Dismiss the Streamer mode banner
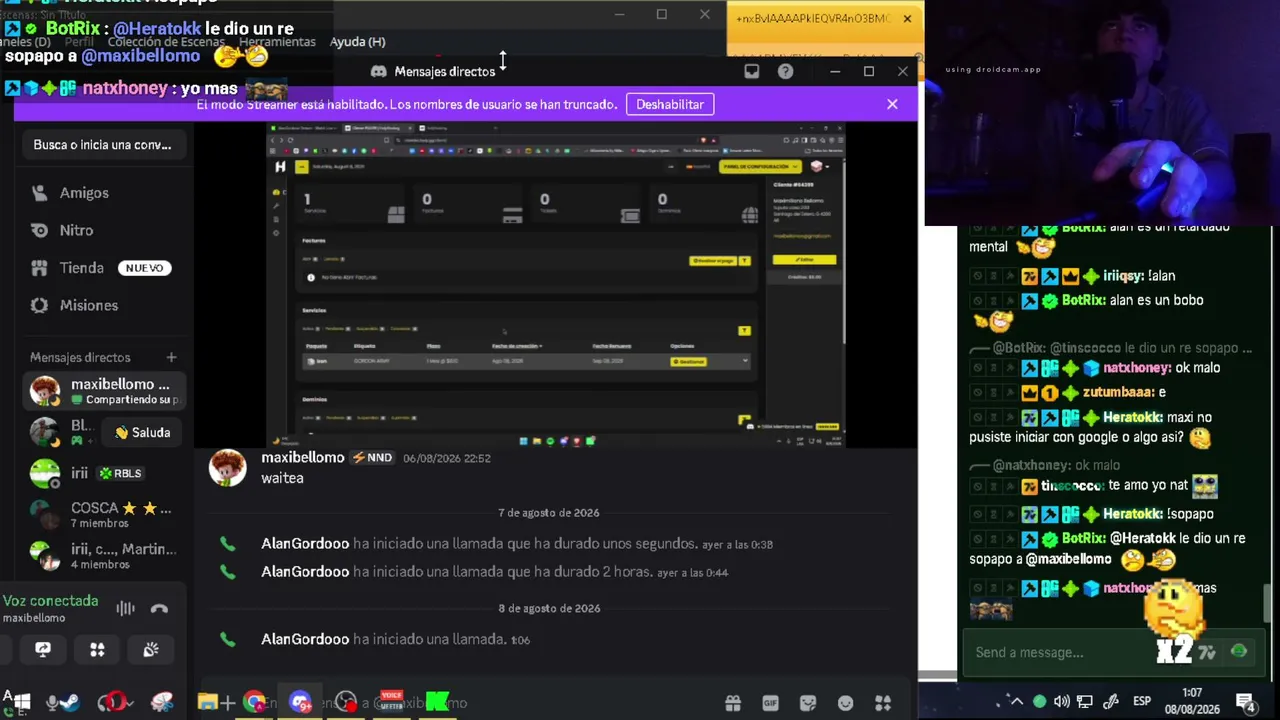 [x=892, y=104]
